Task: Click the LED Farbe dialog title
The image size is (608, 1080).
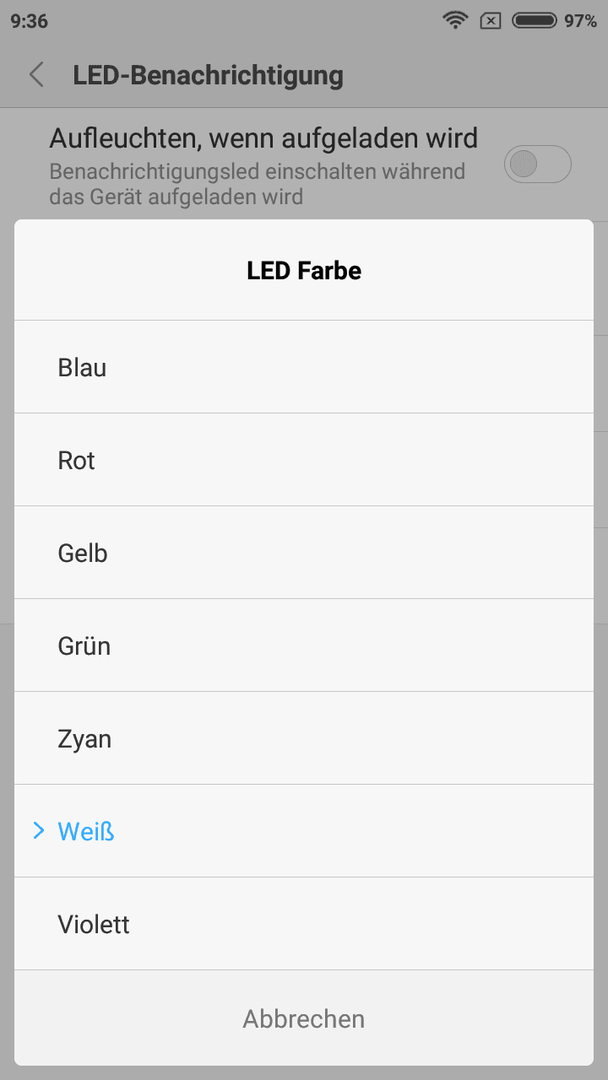Action: 304,271
